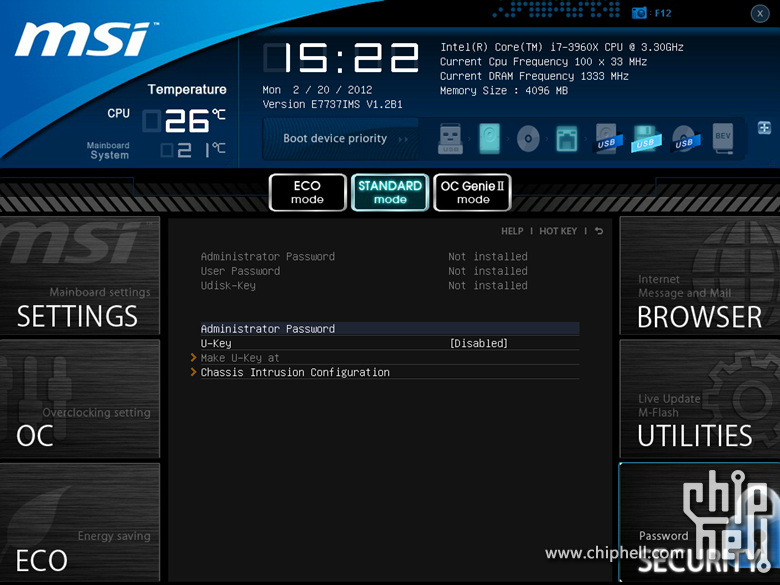Click the CPU temperature 26°C reading
780x585 pixels.
point(185,121)
